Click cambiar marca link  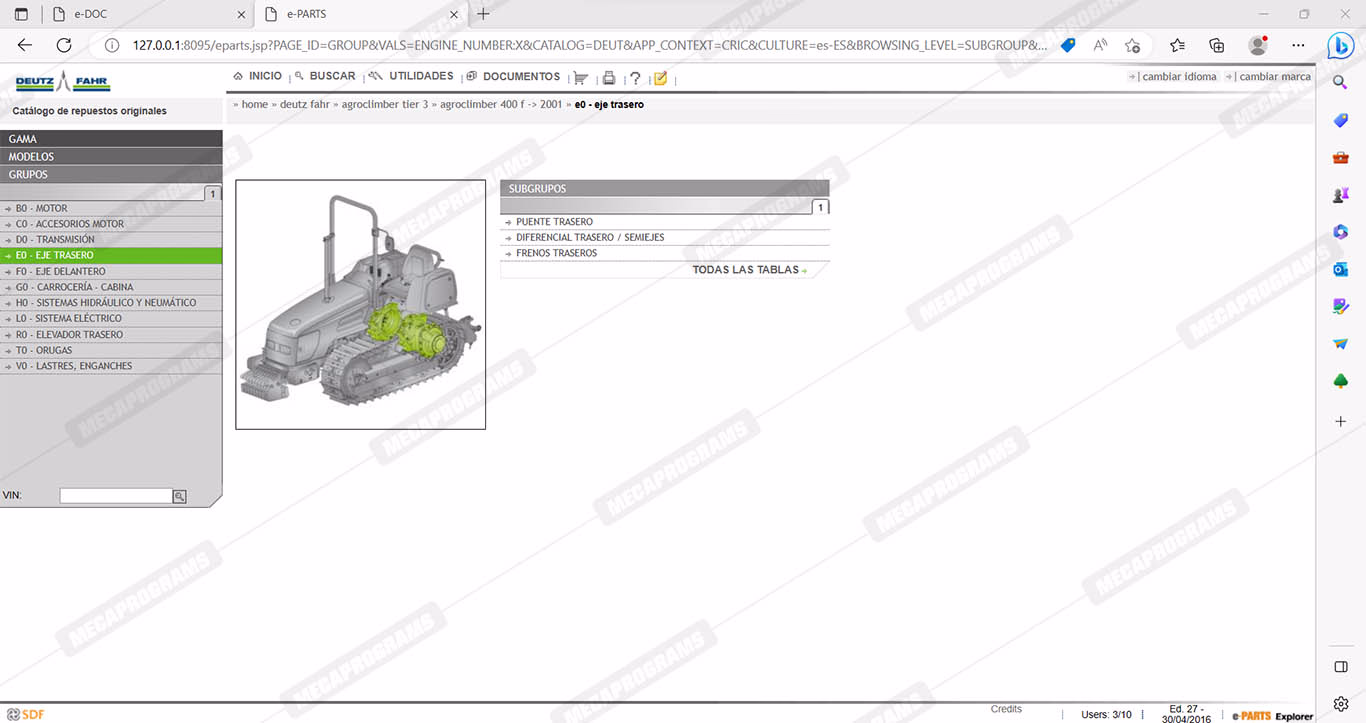pyautogui.click(x=1275, y=77)
